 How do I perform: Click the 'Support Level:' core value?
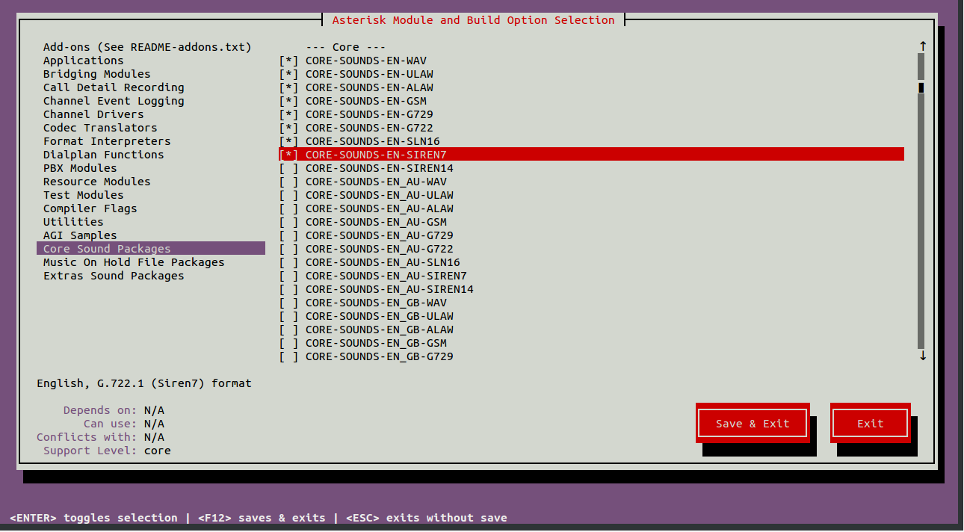click(157, 451)
